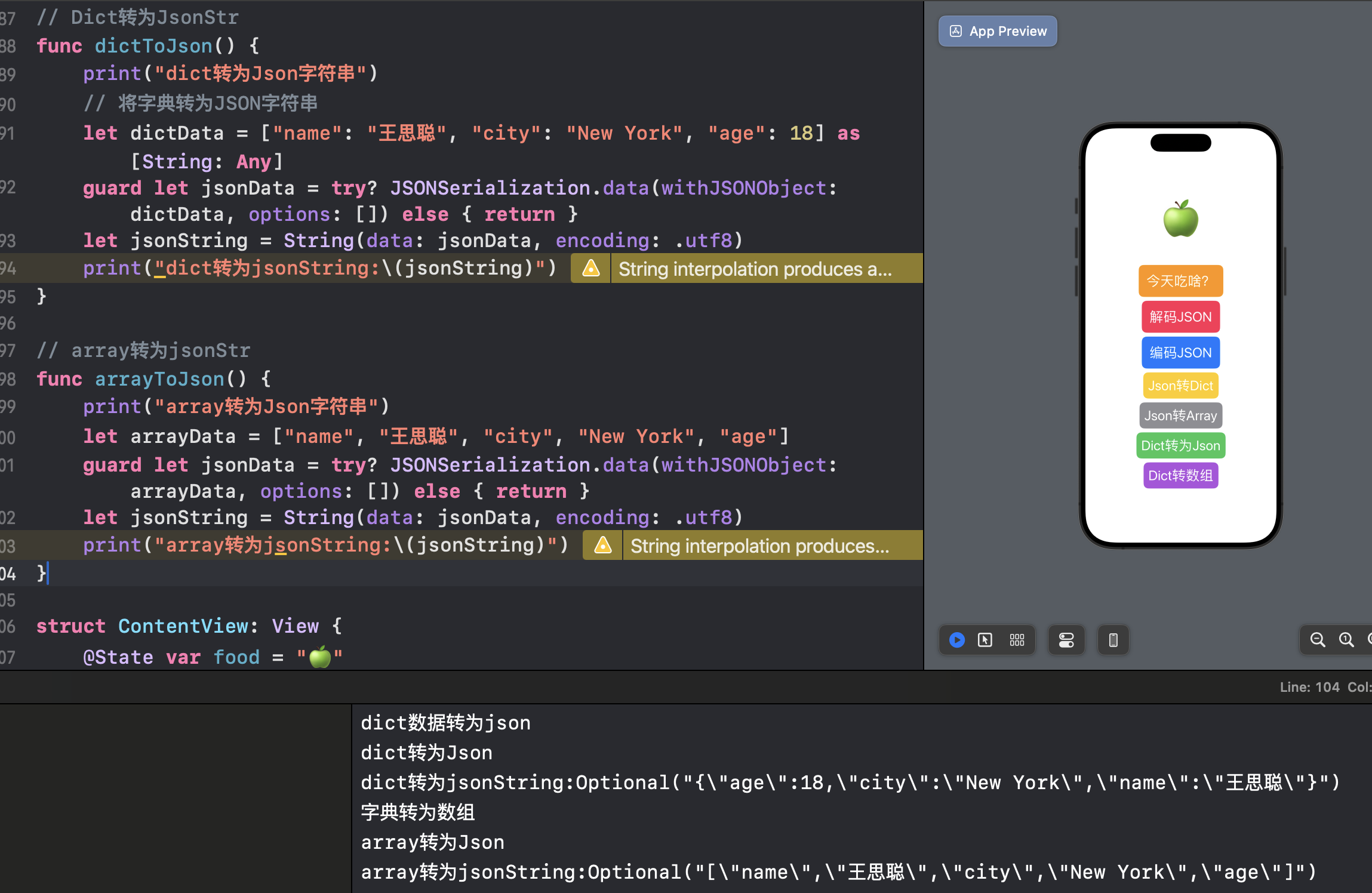Screen dimensions: 1372x893
Task: Click warning triangle on line 94
Action: pos(591,269)
